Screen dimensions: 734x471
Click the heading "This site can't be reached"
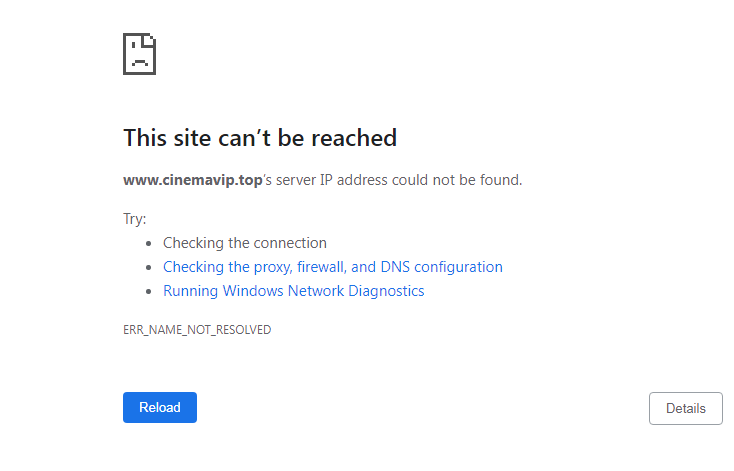[260, 138]
